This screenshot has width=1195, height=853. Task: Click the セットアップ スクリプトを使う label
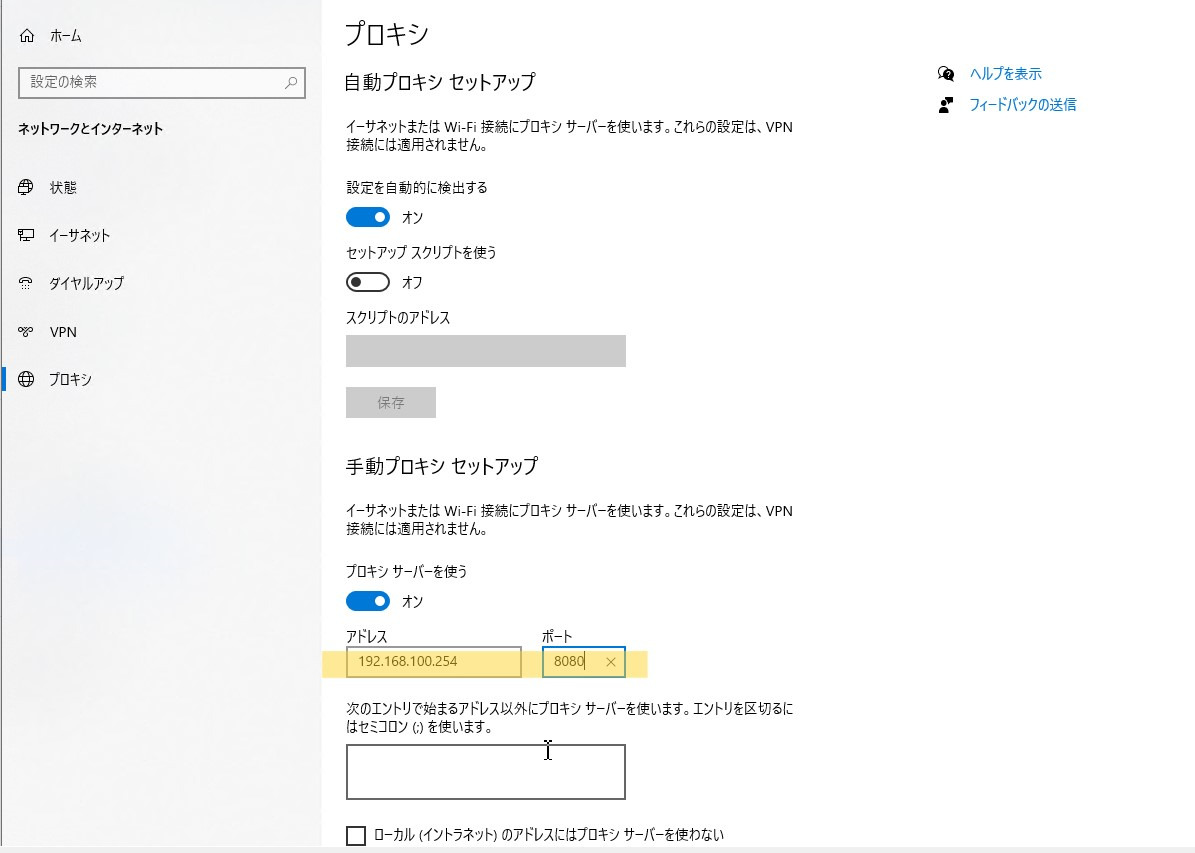(421, 252)
